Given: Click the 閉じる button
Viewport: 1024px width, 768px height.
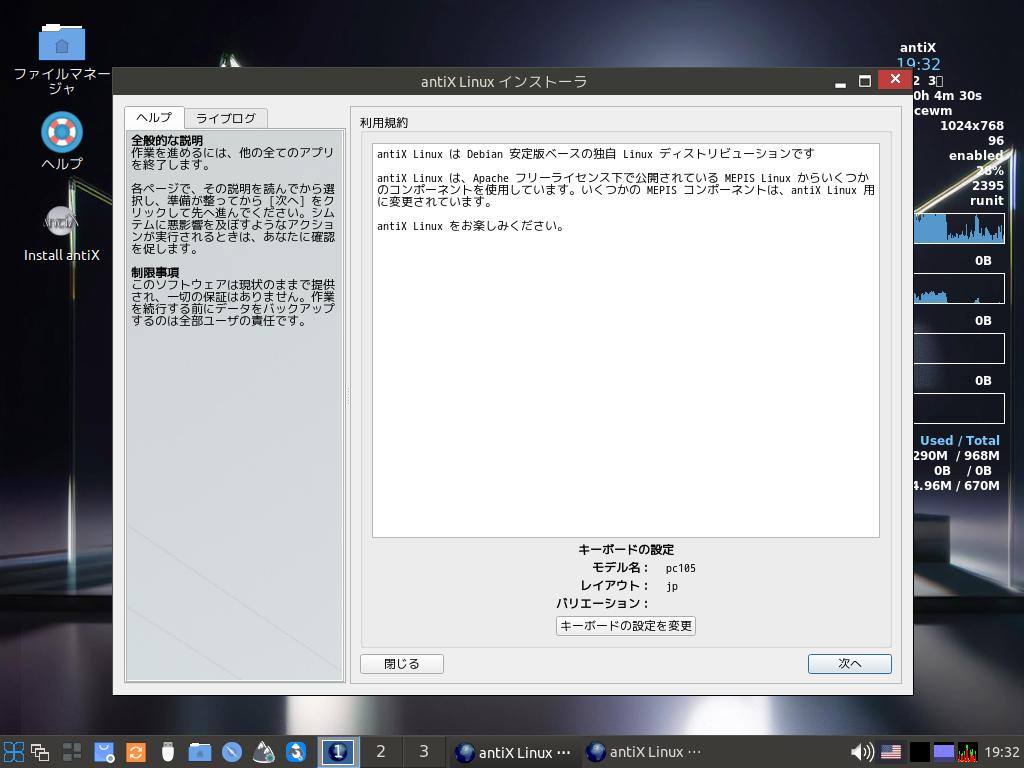Looking at the screenshot, I should click(402, 664).
